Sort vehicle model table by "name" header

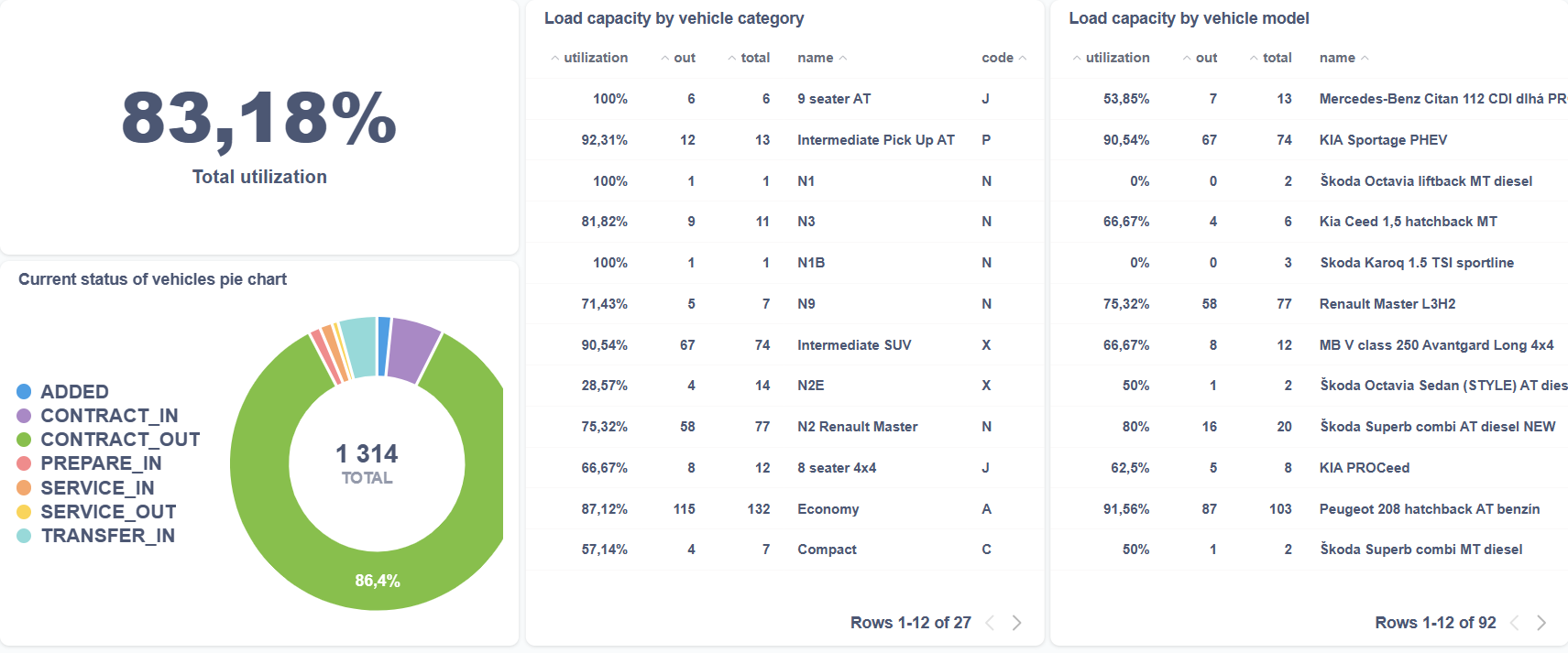coord(1337,58)
